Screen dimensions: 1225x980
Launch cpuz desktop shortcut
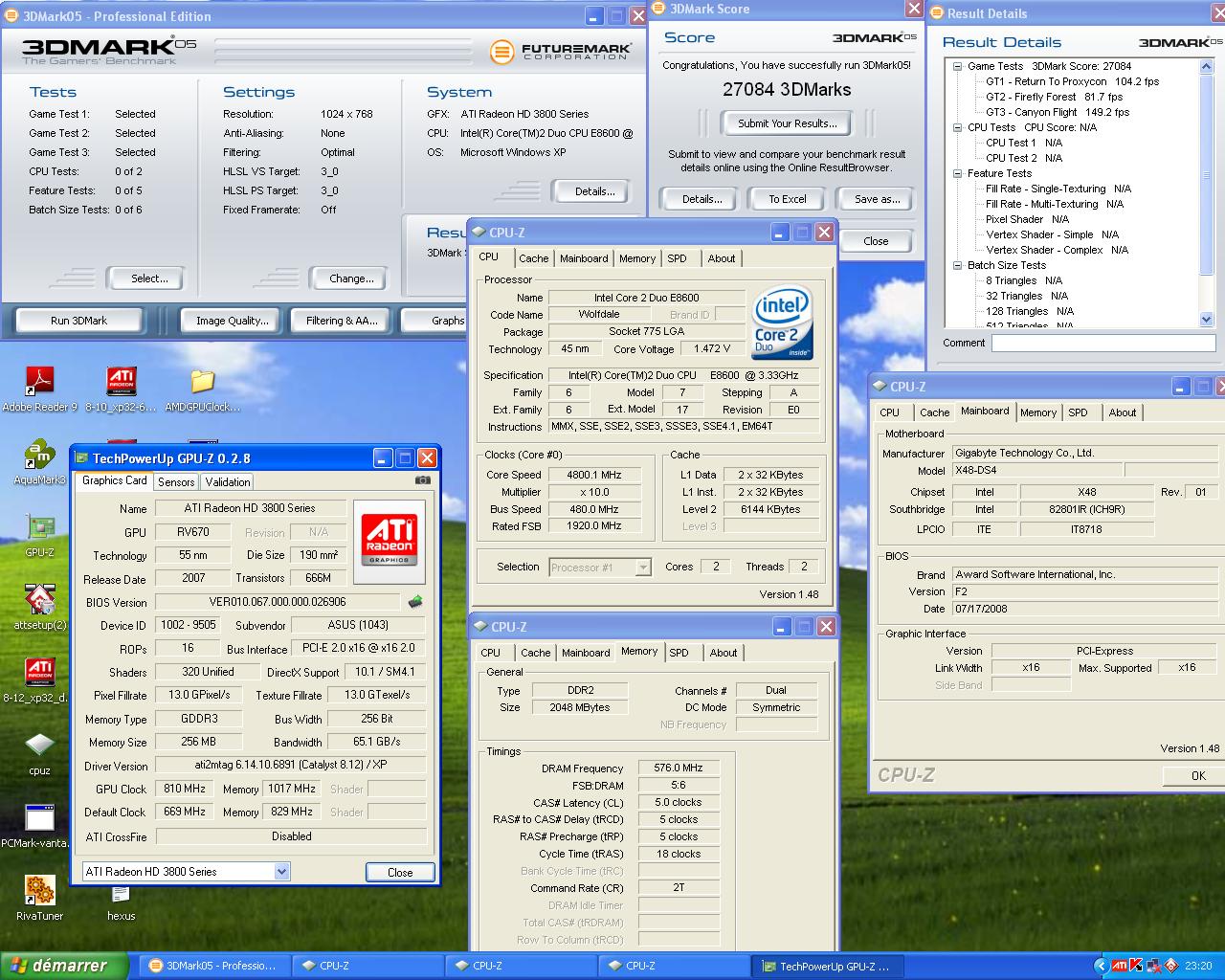pyautogui.click(x=39, y=744)
